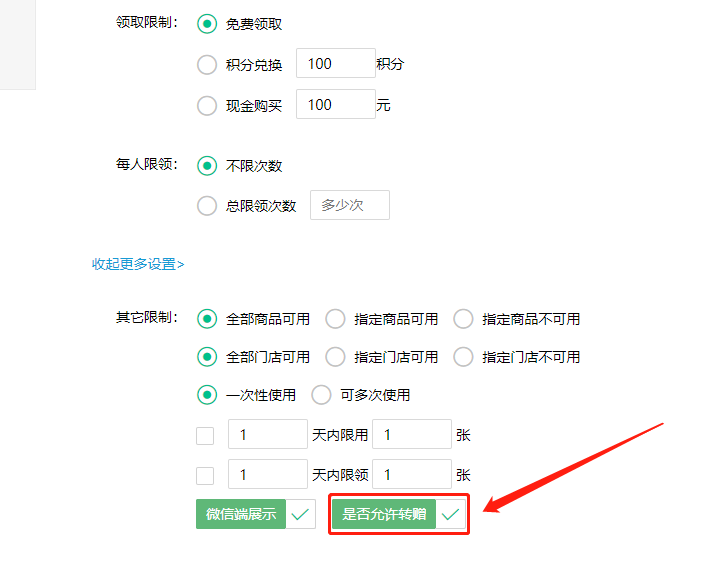Toggle the 是否允许转赠 checkmark switch
Viewport: 708px width, 574px height.
click(451, 514)
